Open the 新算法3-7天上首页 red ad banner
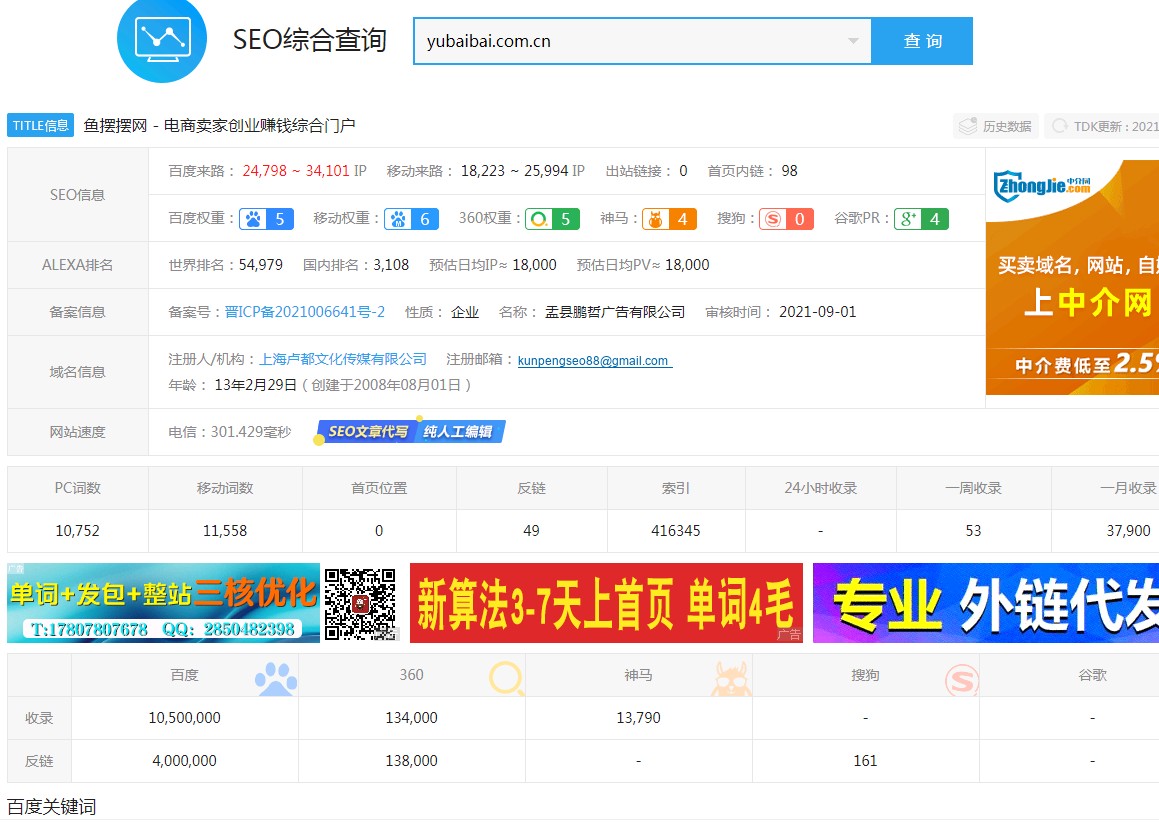 tap(606, 603)
